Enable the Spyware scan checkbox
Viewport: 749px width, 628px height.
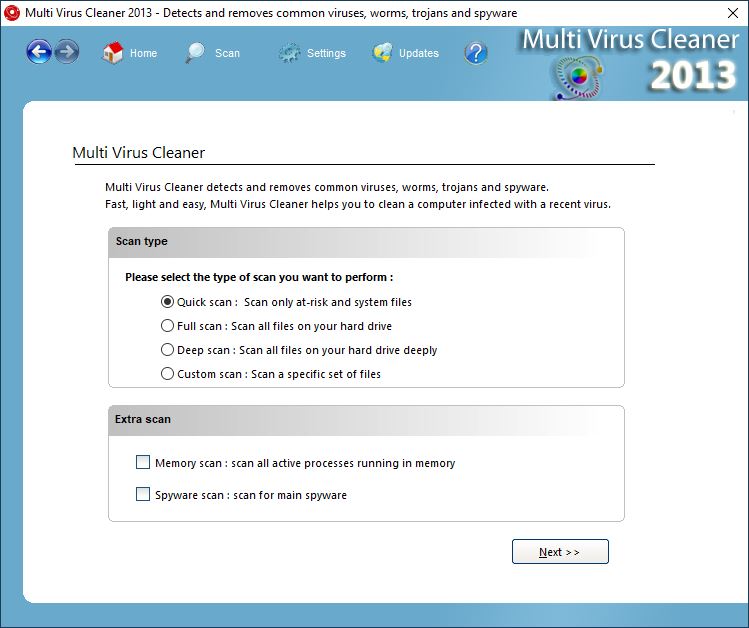pos(143,494)
